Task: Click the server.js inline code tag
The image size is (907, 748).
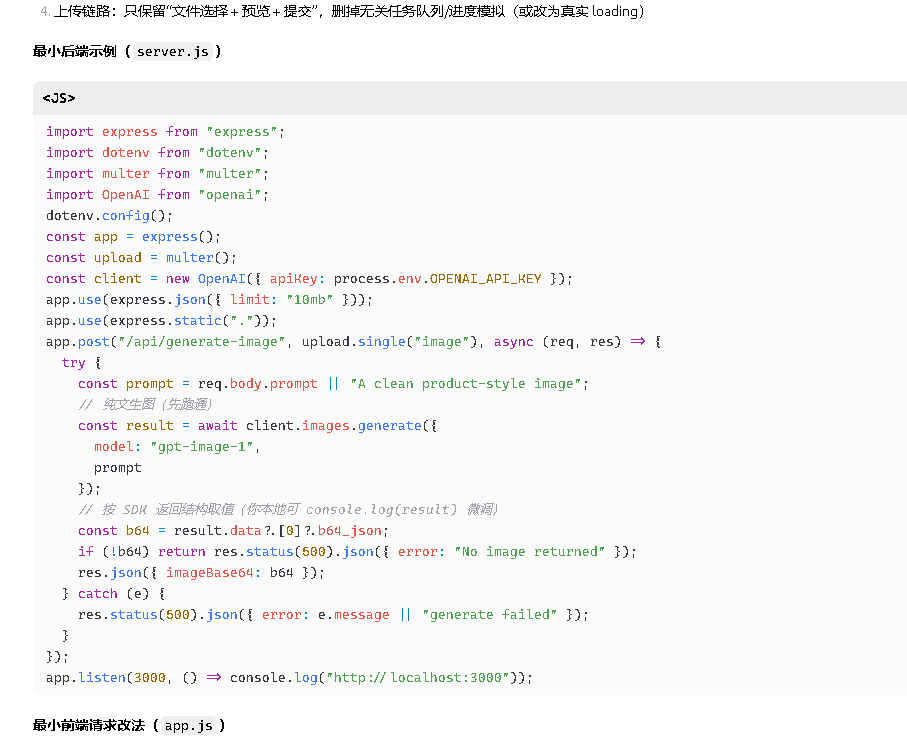Action: point(173,51)
